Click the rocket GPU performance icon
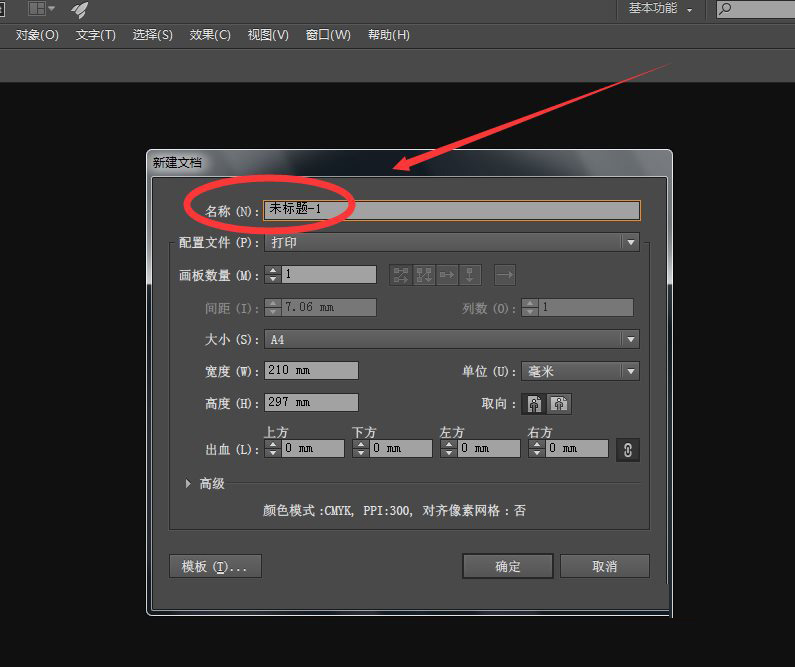The width and height of the screenshot is (795, 667). (80, 9)
